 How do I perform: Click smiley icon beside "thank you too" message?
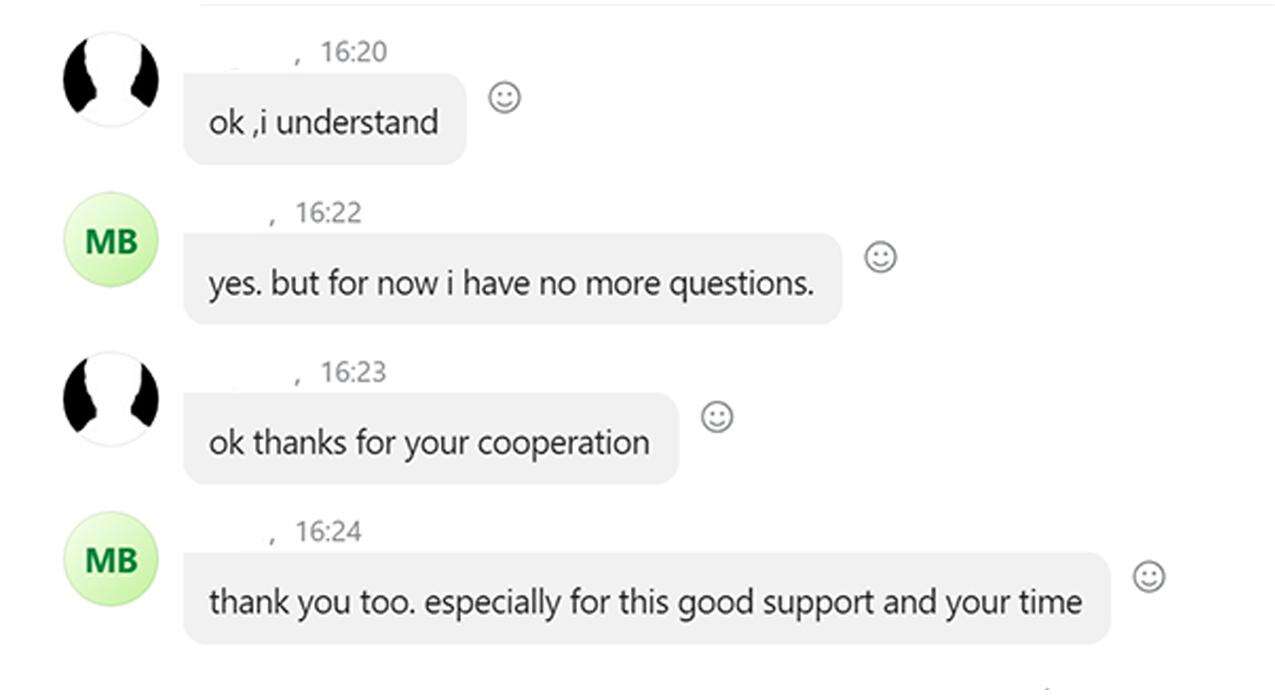[1149, 577]
